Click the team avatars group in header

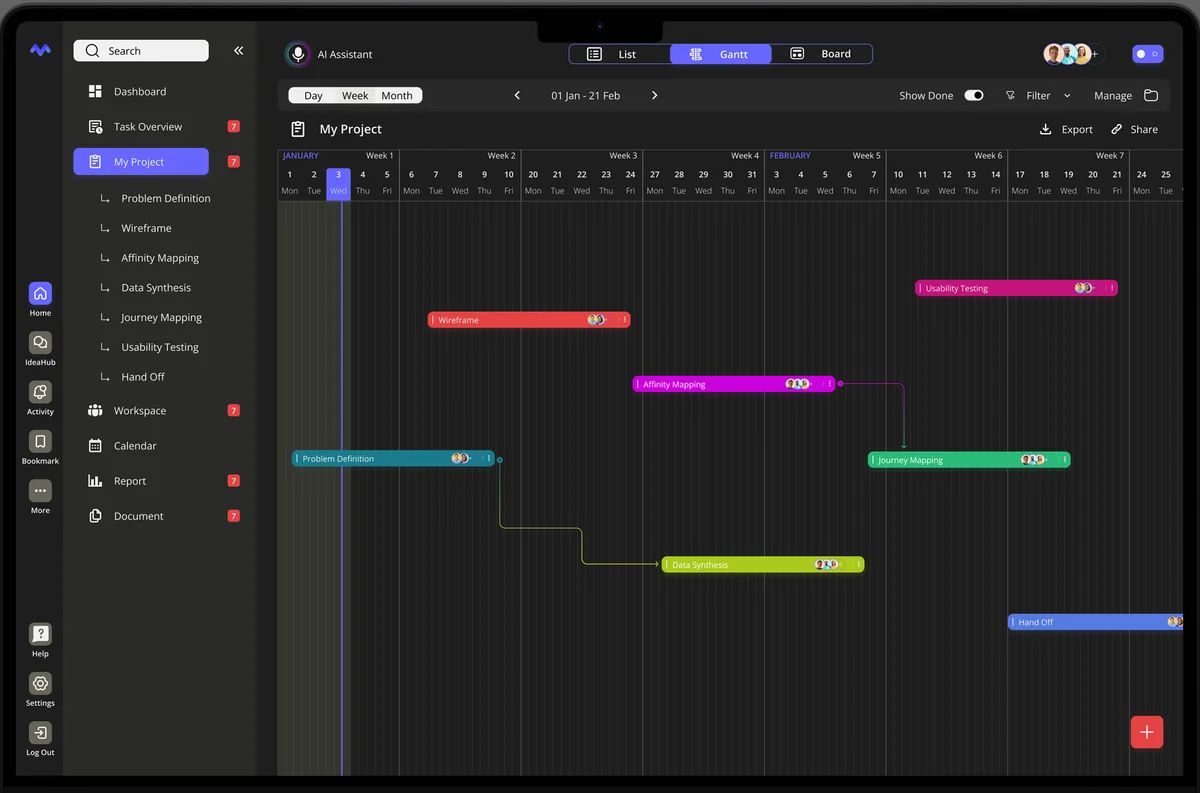[x=1072, y=54]
